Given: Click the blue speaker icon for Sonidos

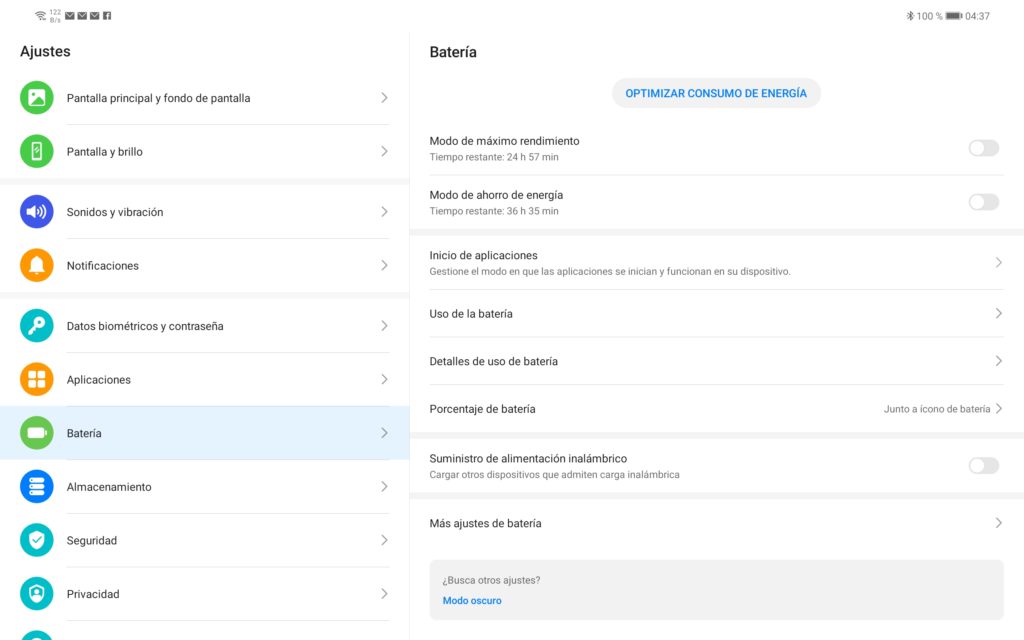Looking at the screenshot, I should tap(37, 212).
